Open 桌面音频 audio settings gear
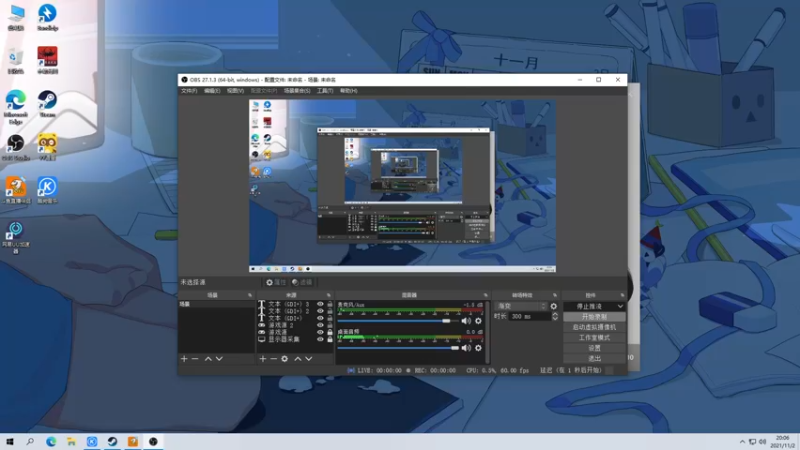800x450 pixels. click(x=478, y=348)
